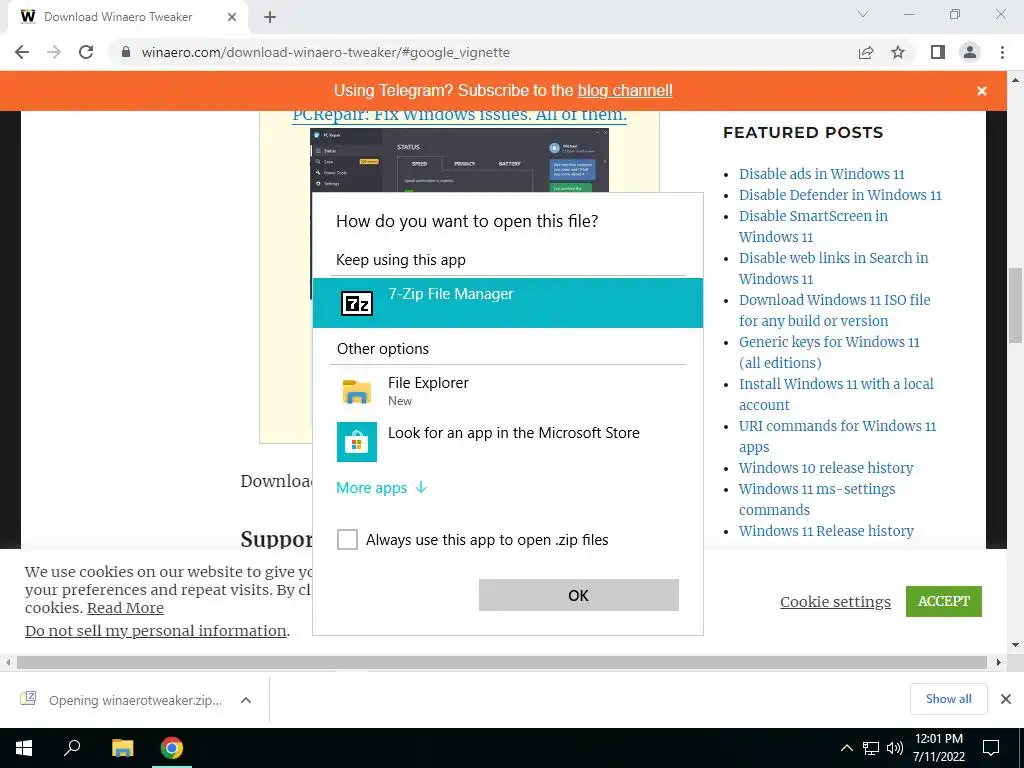
Task: Click the horizontal page scrollbar
Action: pyautogui.click(x=502, y=662)
